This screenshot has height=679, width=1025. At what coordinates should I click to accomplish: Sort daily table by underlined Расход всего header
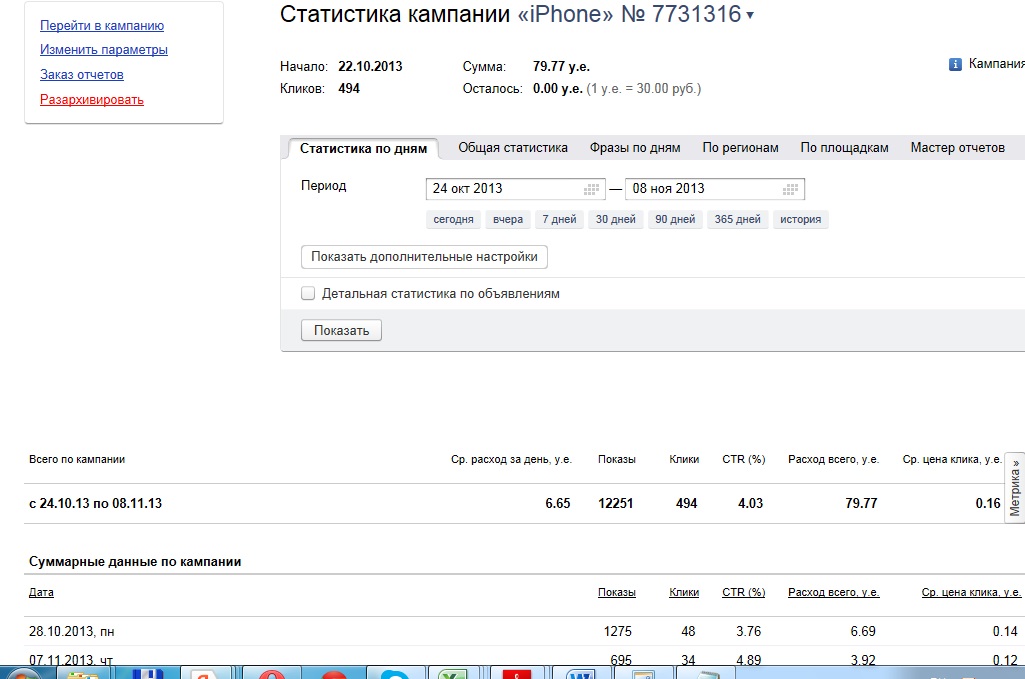[x=833, y=592]
